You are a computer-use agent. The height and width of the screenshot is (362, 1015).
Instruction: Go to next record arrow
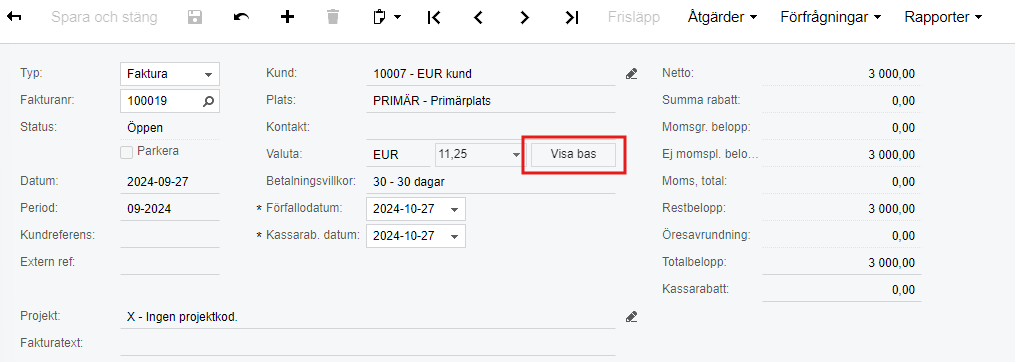pos(524,17)
